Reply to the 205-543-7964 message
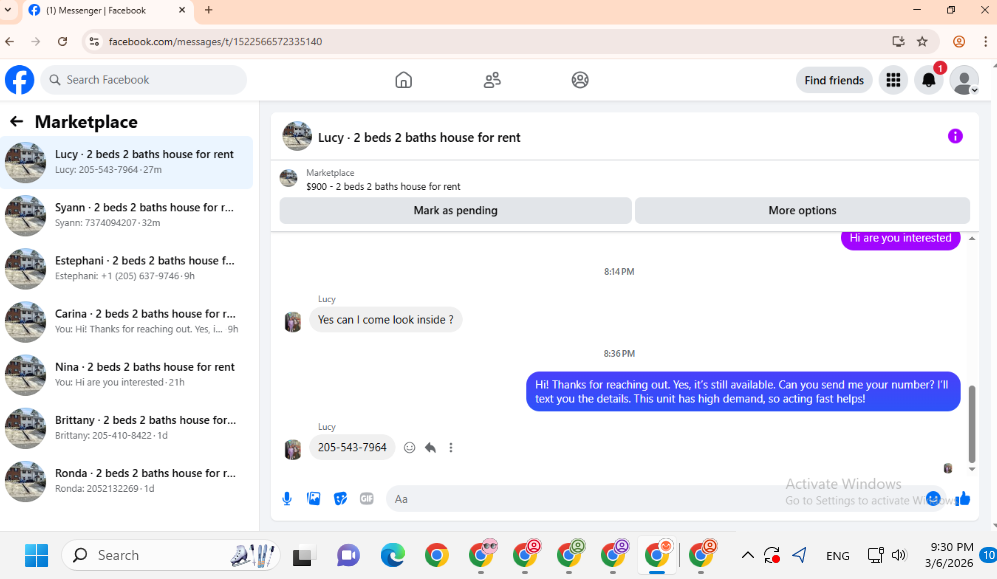 click(430, 447)
